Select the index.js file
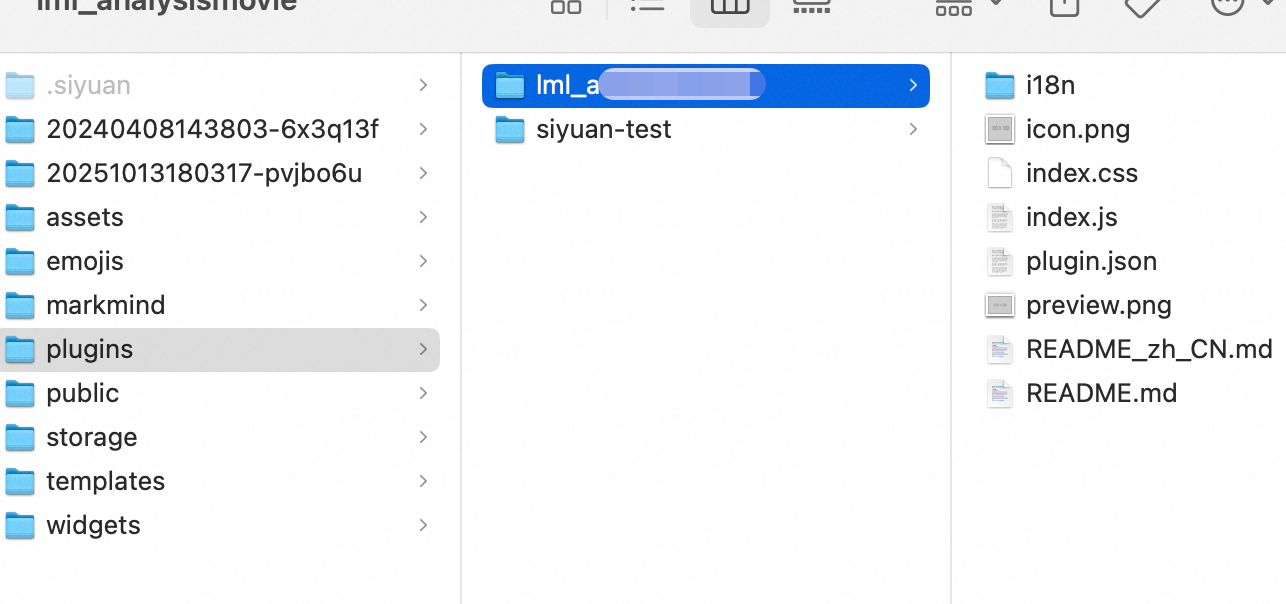 [x=1071, y=217]
